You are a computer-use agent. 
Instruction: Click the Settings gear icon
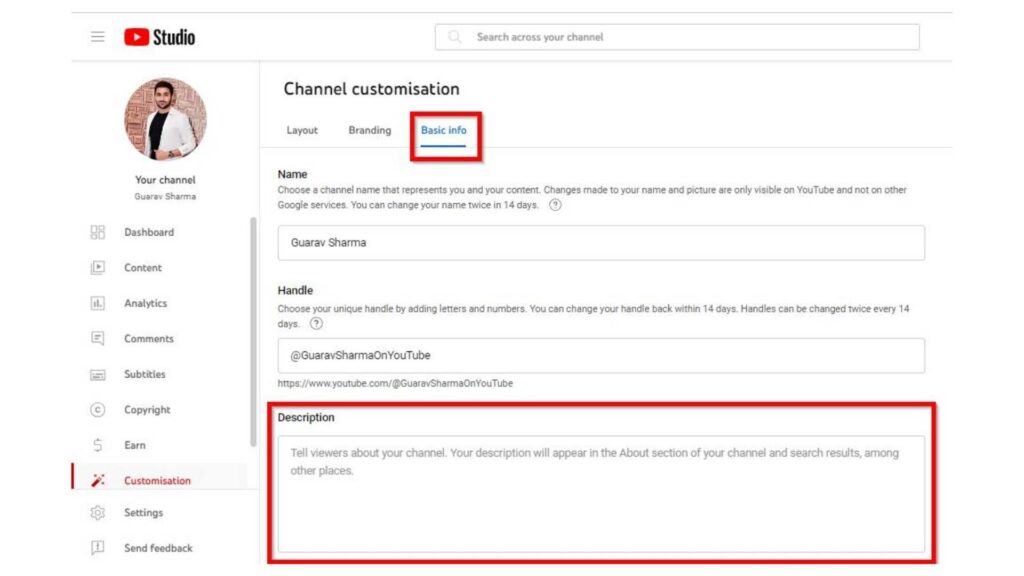pyautogui.click(x=98, y=513)
